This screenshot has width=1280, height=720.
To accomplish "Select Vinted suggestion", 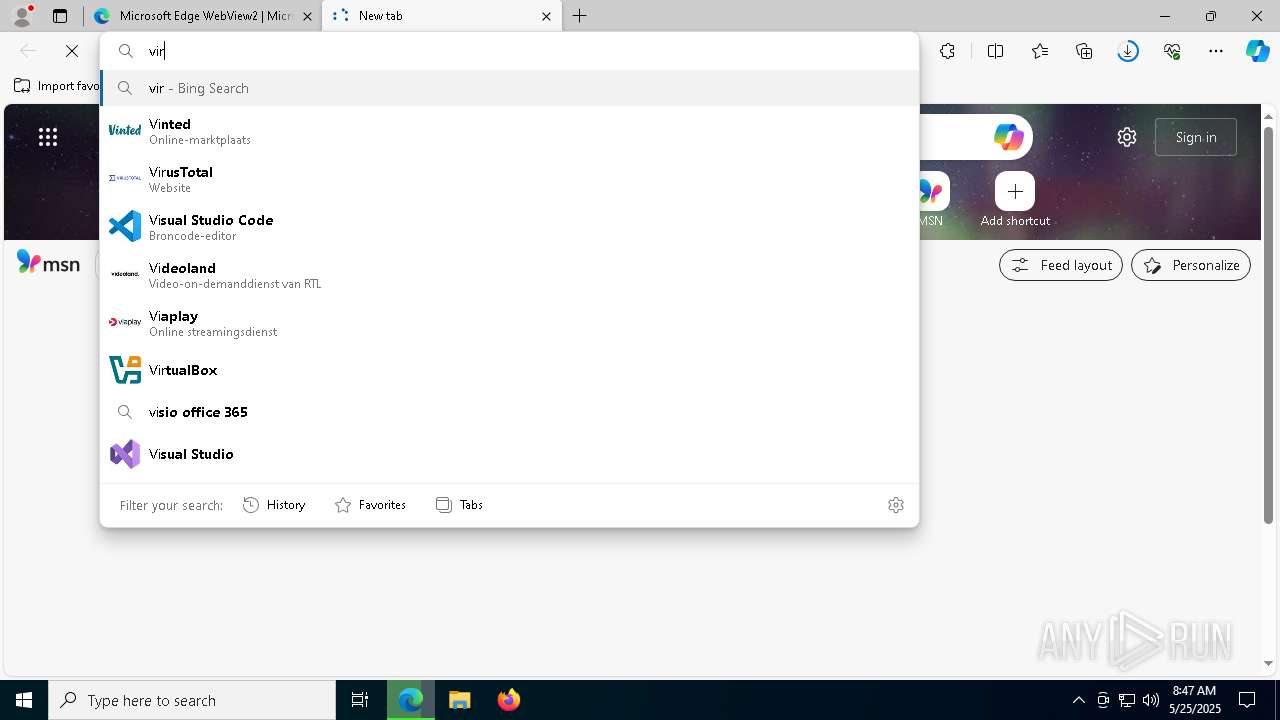I will 510,130.
